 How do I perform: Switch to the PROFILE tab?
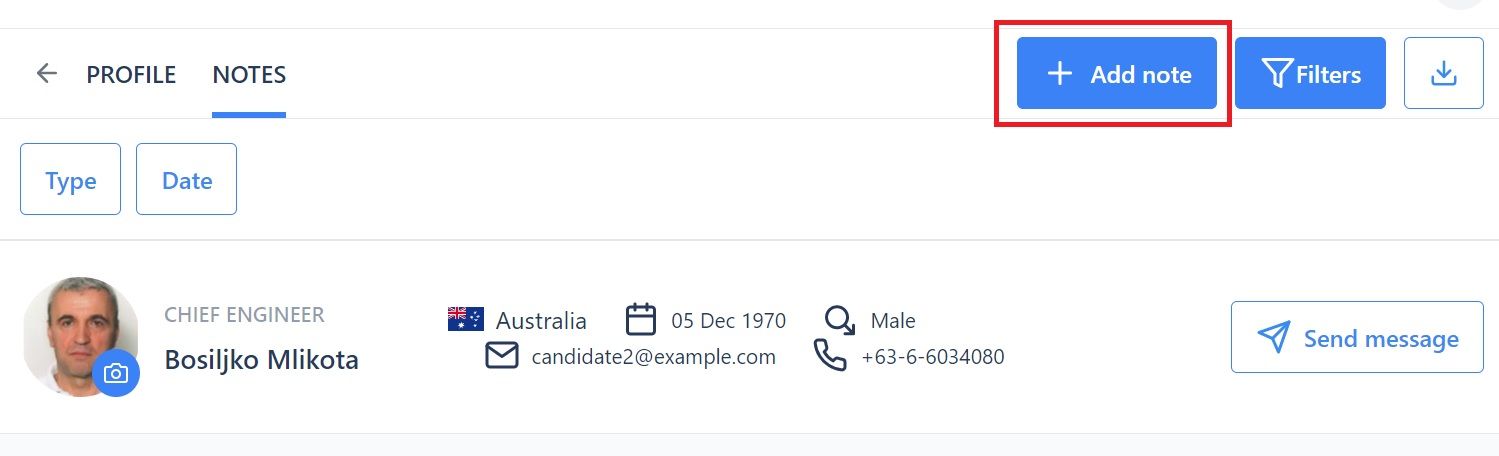131,74
